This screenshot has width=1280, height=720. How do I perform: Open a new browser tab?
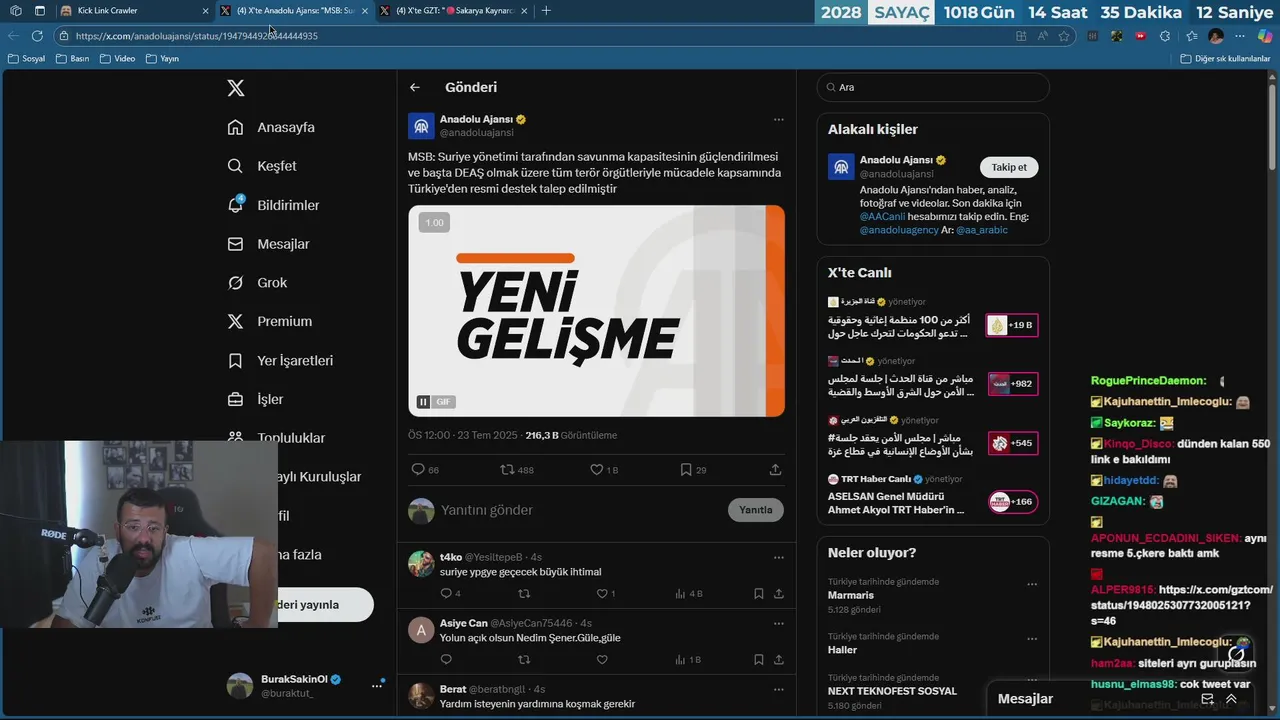click(546, 10)
